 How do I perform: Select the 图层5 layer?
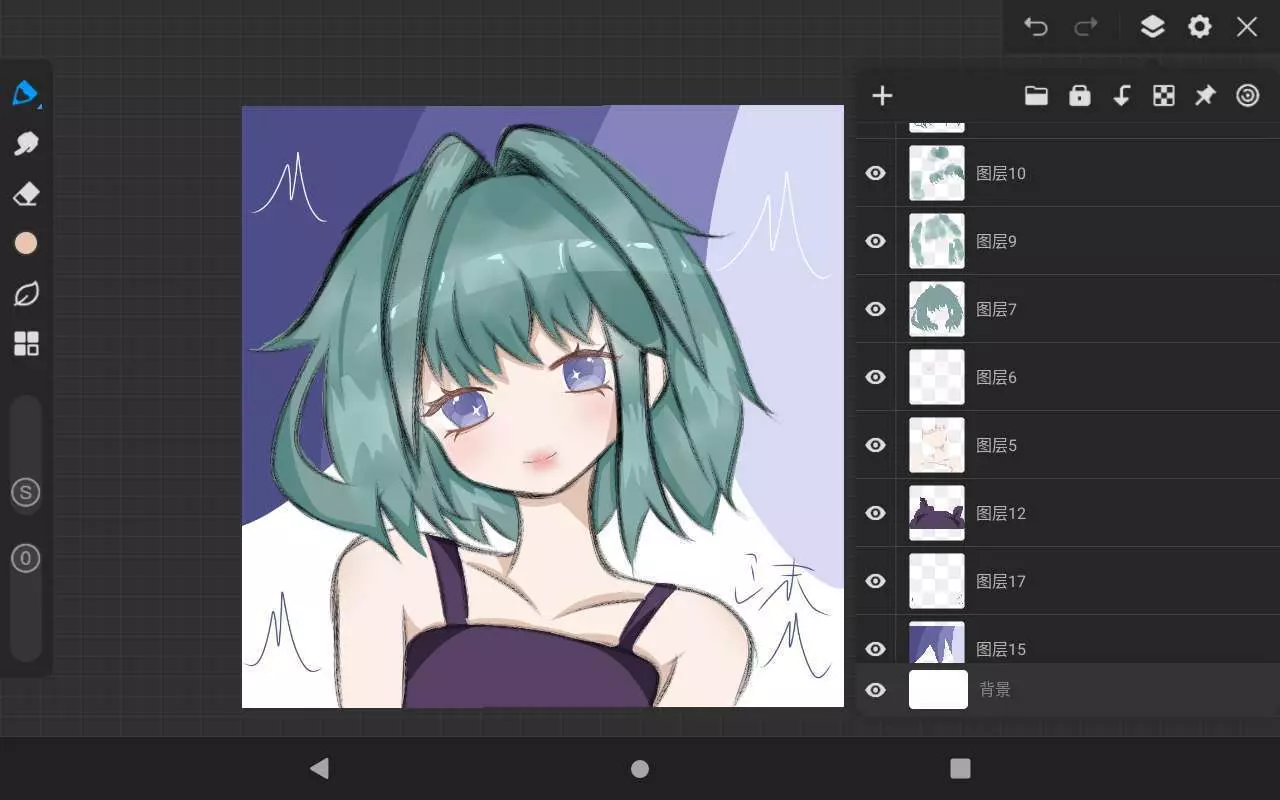1050,445
